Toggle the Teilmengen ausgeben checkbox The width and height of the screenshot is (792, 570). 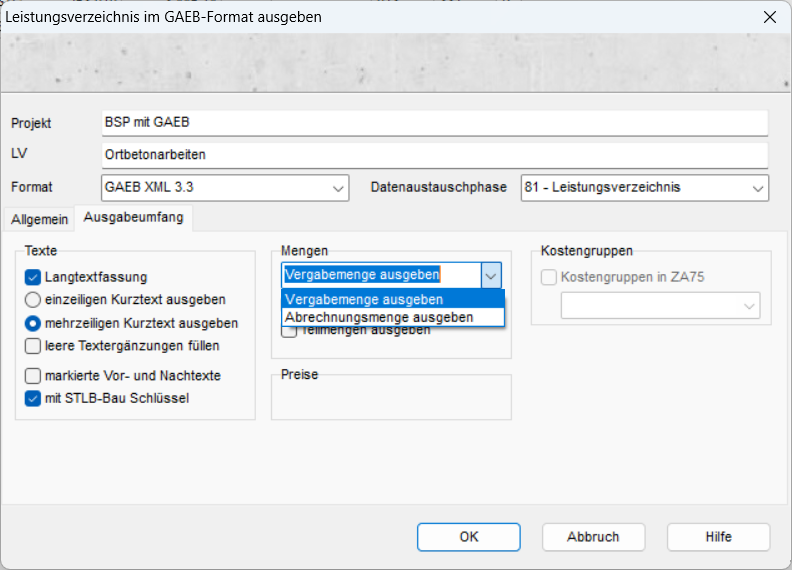[290, 332]
